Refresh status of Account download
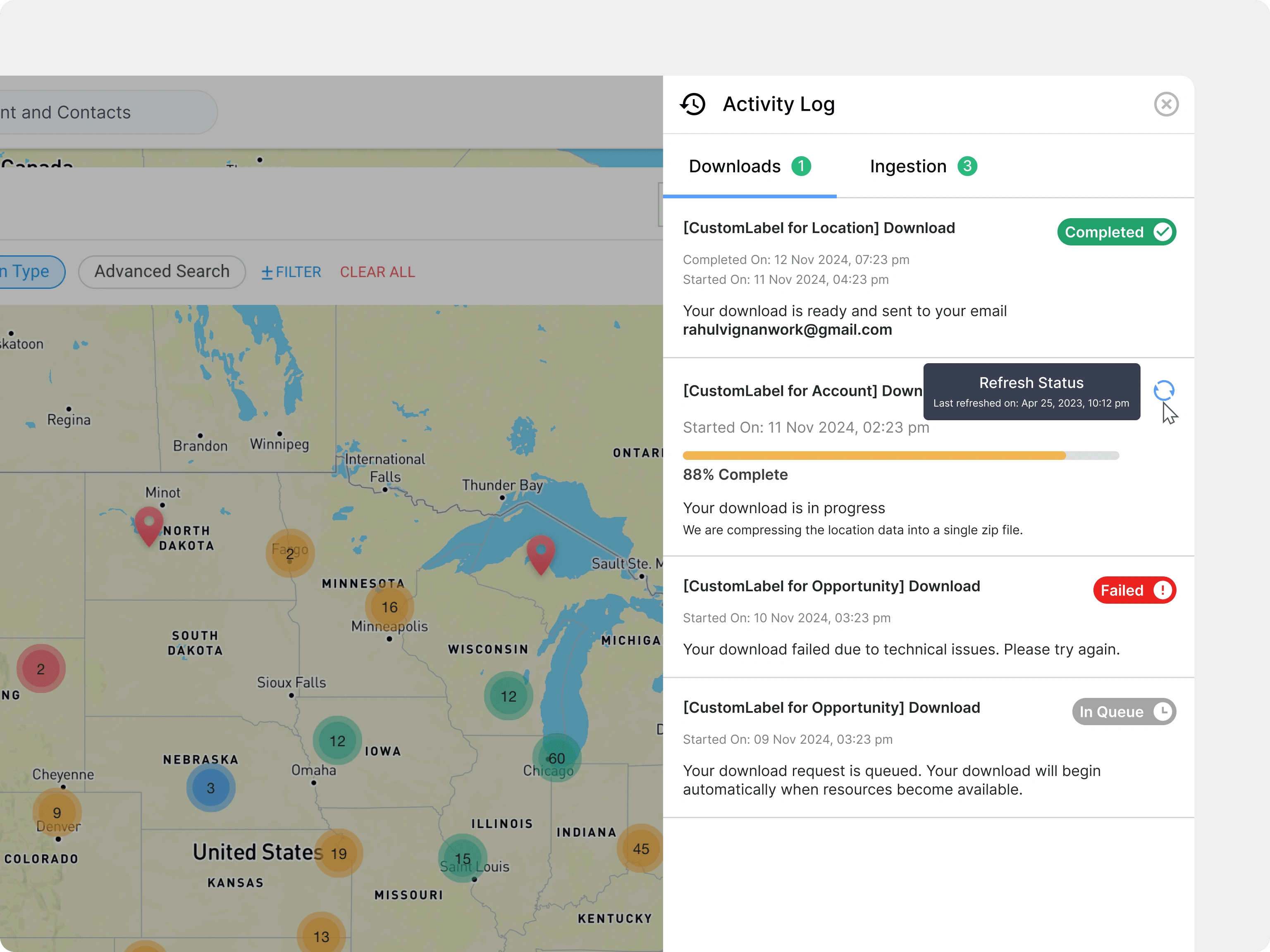 click(1164, 391)
